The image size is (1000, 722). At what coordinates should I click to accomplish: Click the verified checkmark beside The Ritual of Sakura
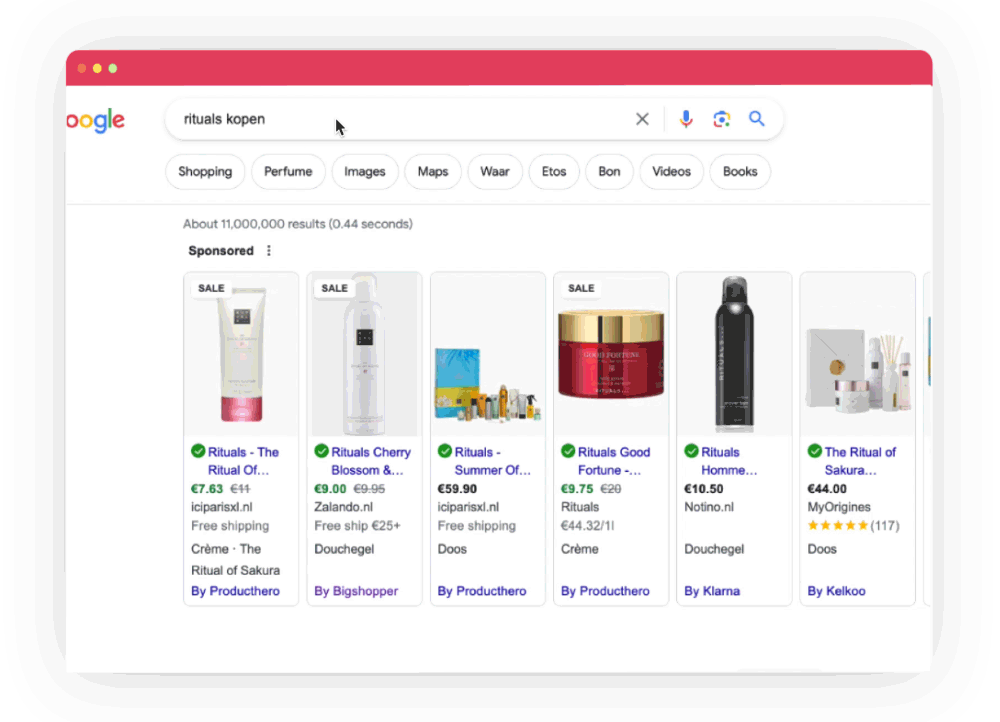point(814,452)
